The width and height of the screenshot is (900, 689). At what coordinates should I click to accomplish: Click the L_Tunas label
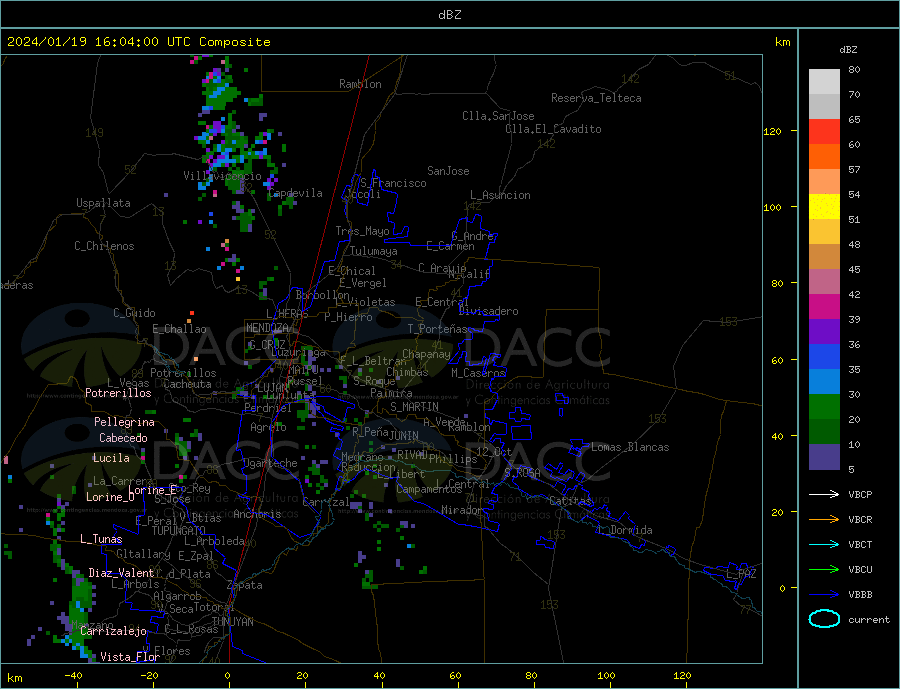101,539
